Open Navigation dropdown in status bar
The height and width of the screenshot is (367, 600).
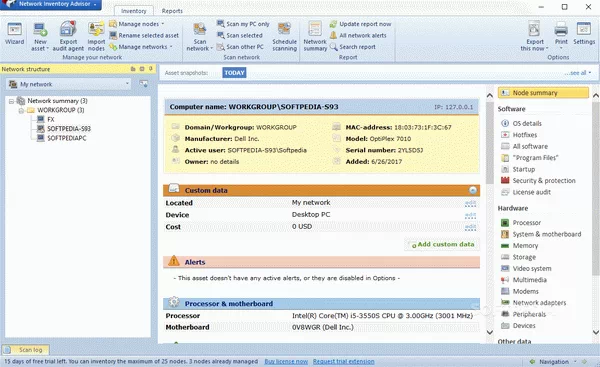coord(558,361)
